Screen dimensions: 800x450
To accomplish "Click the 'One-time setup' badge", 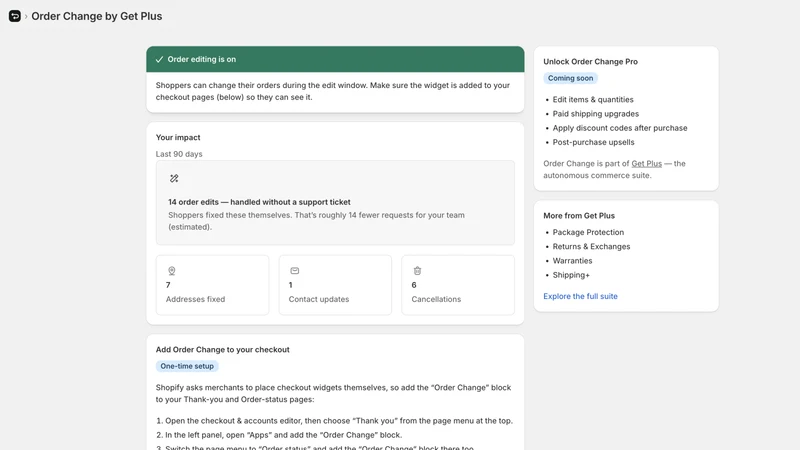I will pos(187,366).
